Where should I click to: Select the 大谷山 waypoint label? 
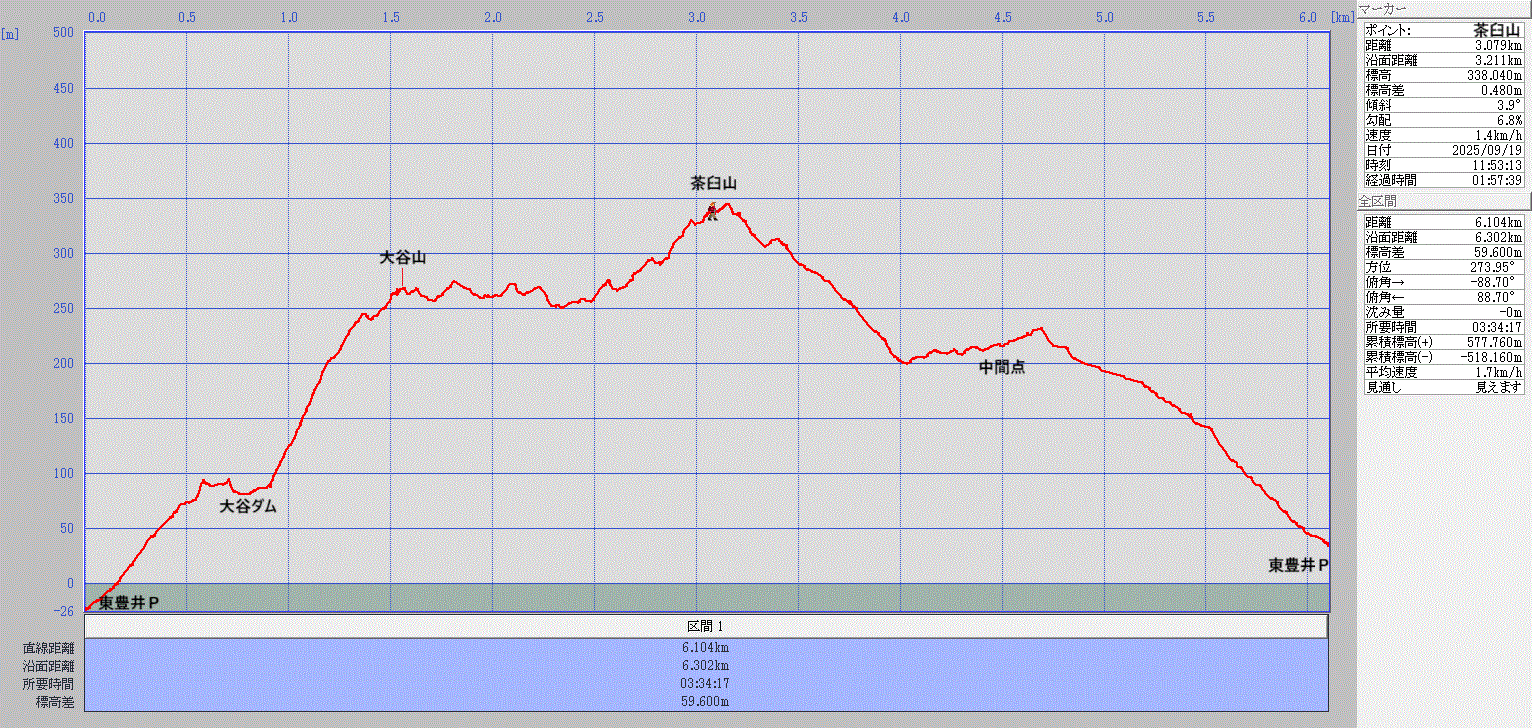[403, 257]
